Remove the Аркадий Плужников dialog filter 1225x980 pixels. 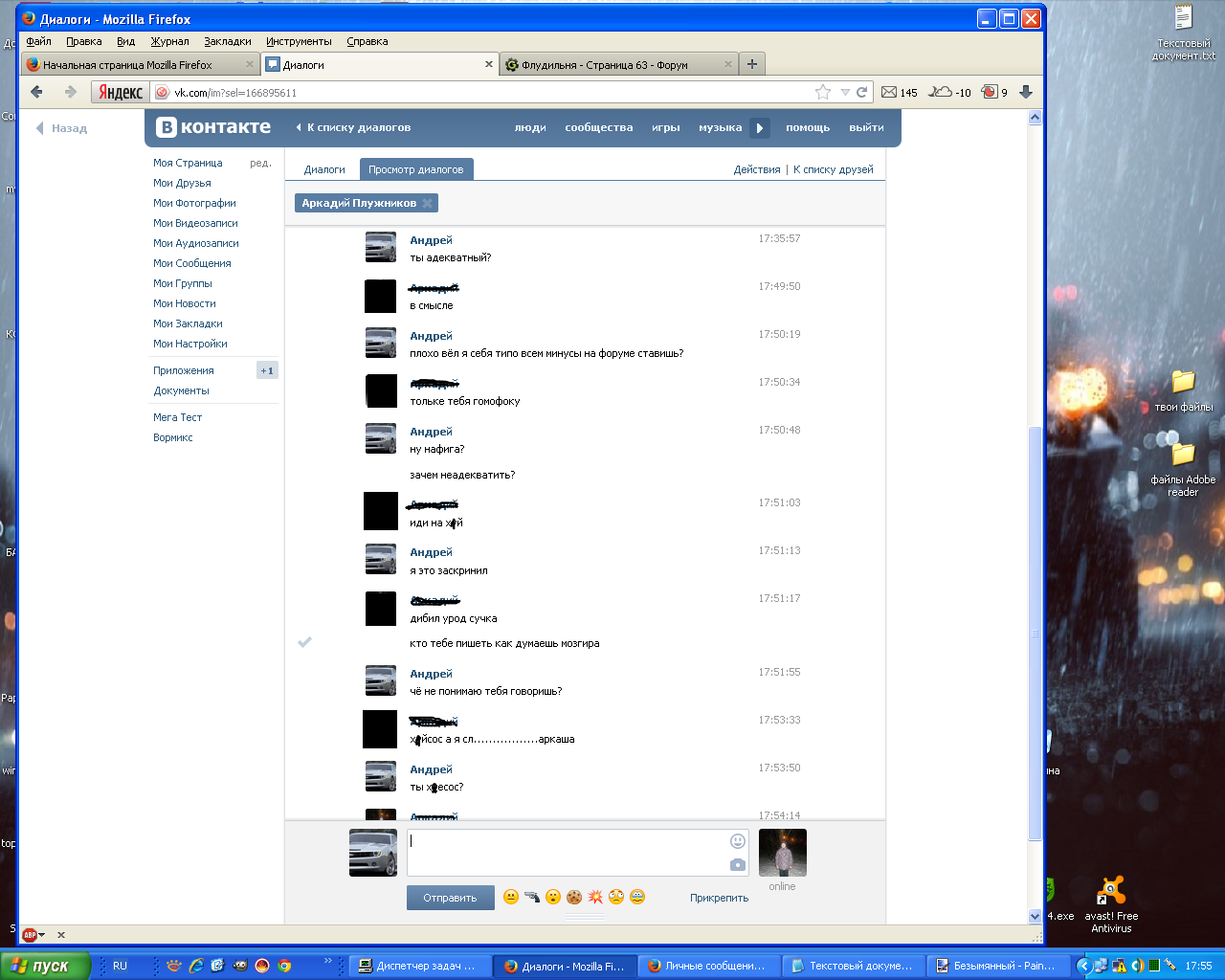tap(427, 203)
